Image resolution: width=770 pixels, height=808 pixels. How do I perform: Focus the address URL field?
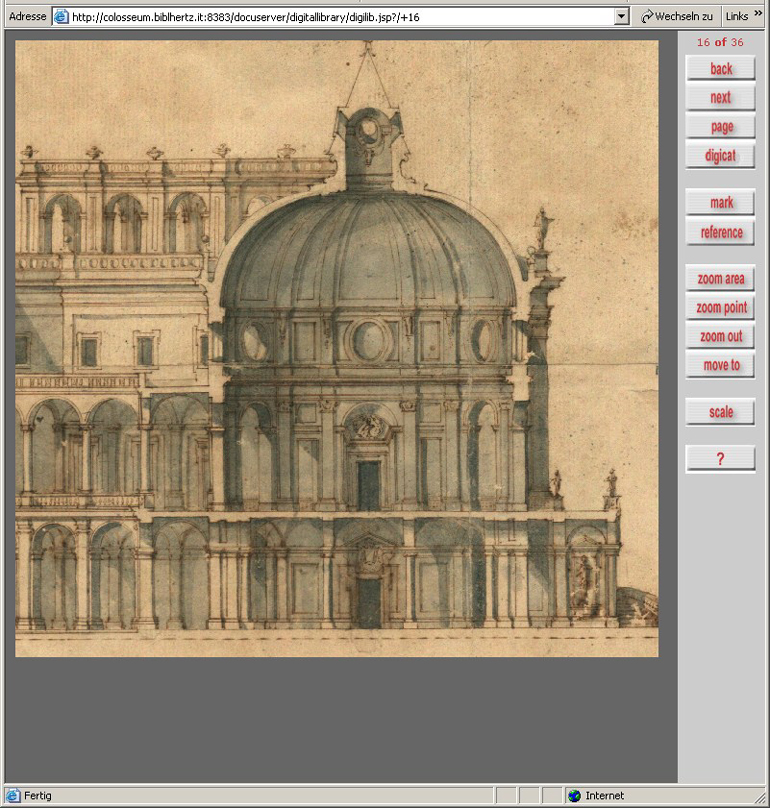coord(340,17)
